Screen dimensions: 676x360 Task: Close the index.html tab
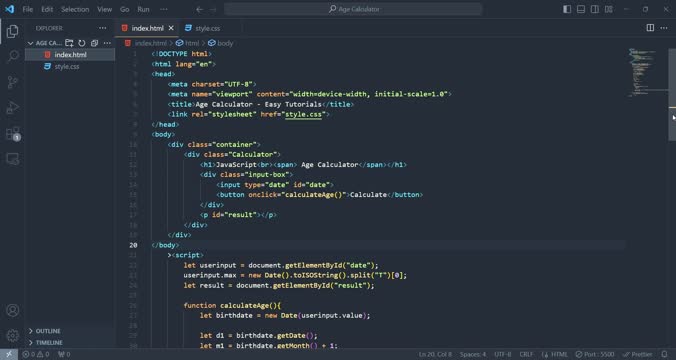[x=171, y=28]
